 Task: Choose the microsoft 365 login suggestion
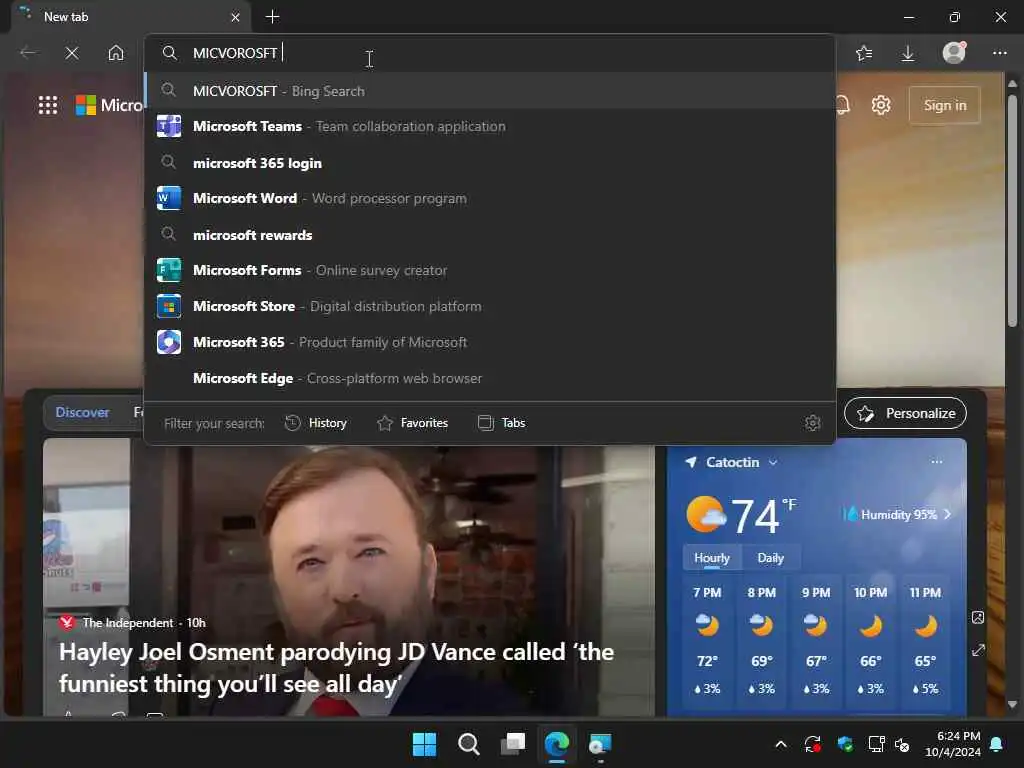click(x=490, y=163)
